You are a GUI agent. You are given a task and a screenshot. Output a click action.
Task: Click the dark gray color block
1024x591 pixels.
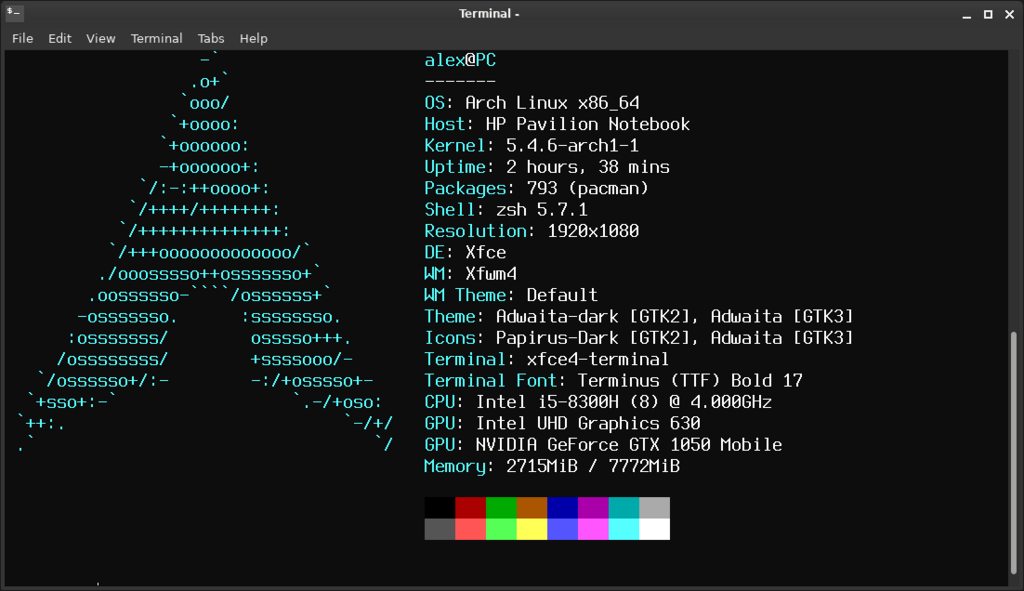click(440, 529)
